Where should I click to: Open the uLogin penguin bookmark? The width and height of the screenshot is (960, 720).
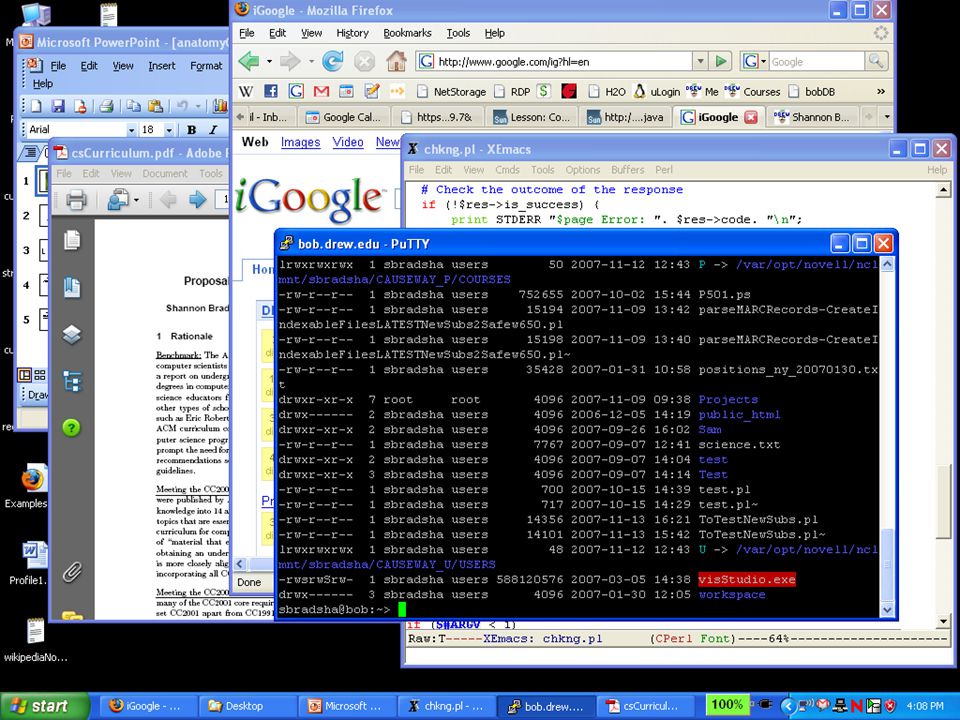(657, 92)
